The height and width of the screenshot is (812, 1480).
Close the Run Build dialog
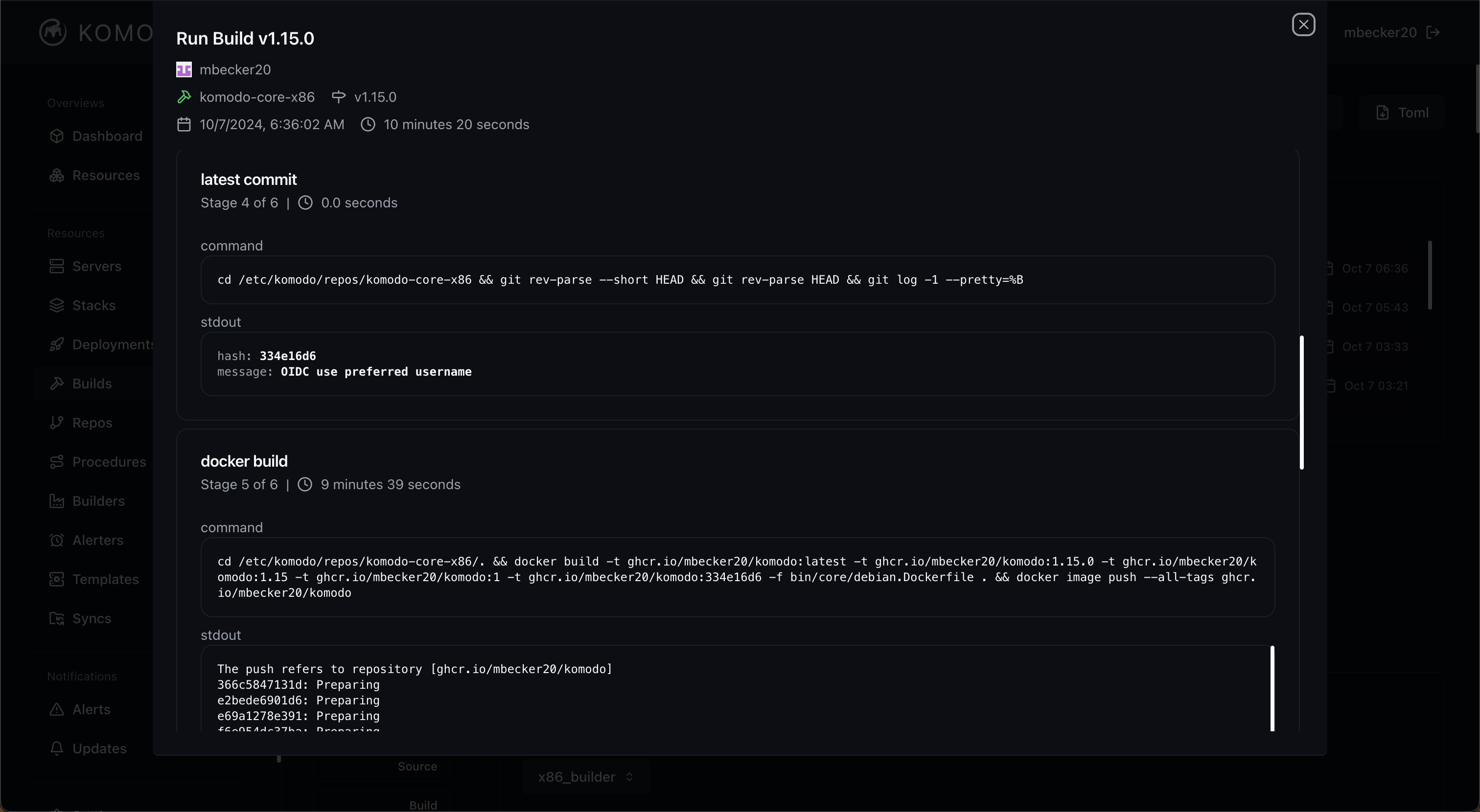[1303, 24]
